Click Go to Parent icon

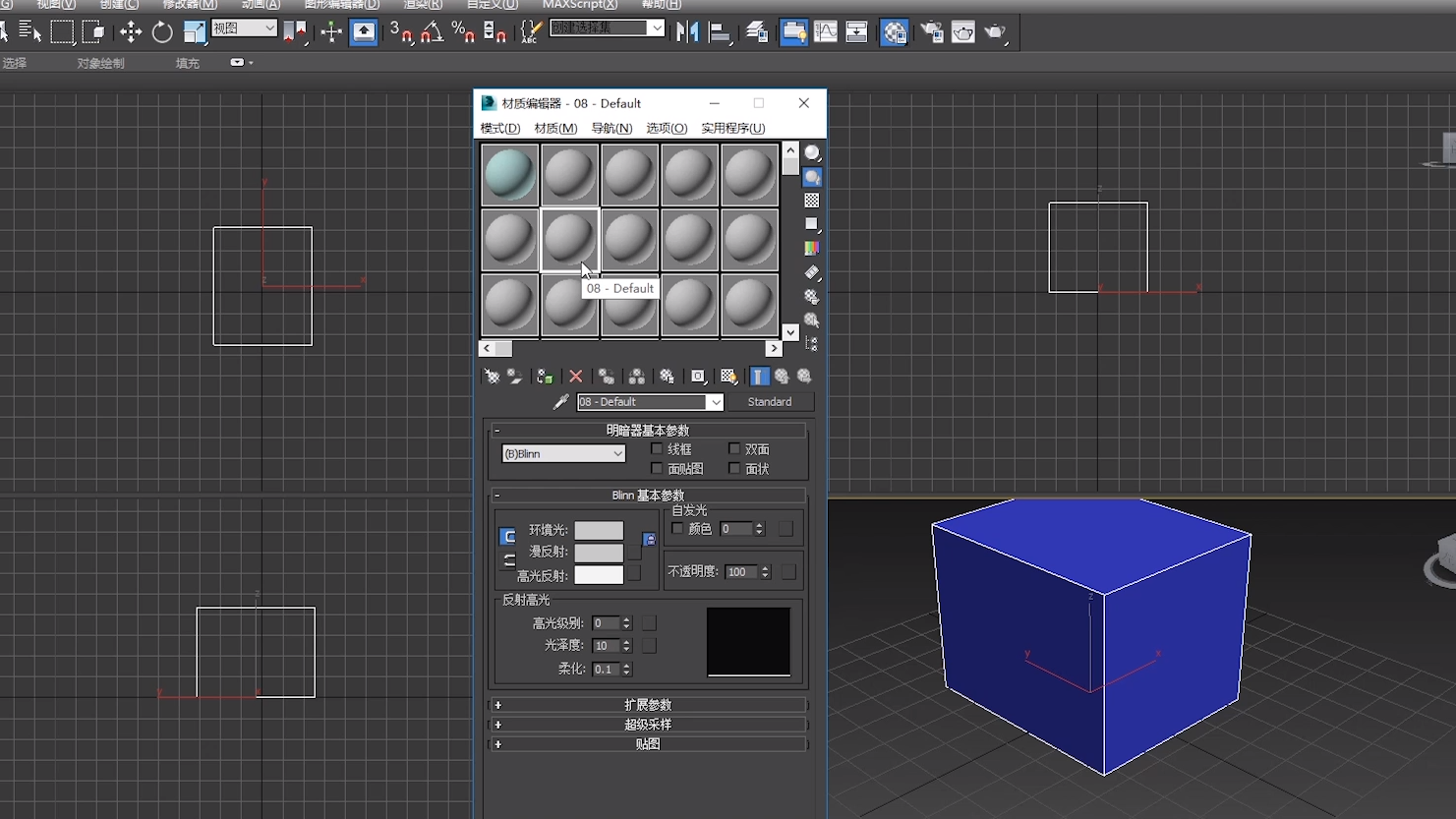pyautogui.click(x=782, y=377)
